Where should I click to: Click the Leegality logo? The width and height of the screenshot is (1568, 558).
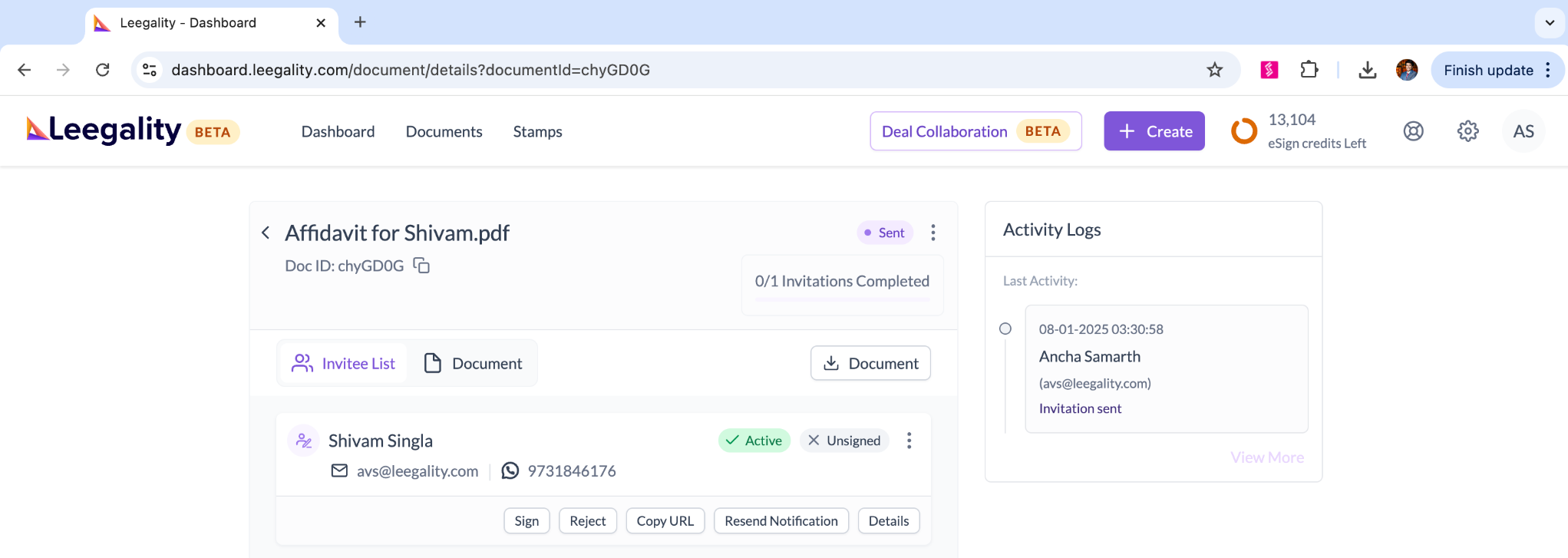(x=104, y=130)
